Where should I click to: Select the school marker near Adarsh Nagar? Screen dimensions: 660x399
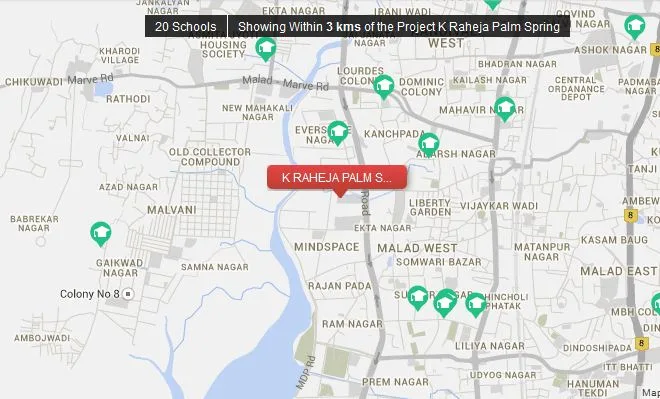[x=428, y=145]
